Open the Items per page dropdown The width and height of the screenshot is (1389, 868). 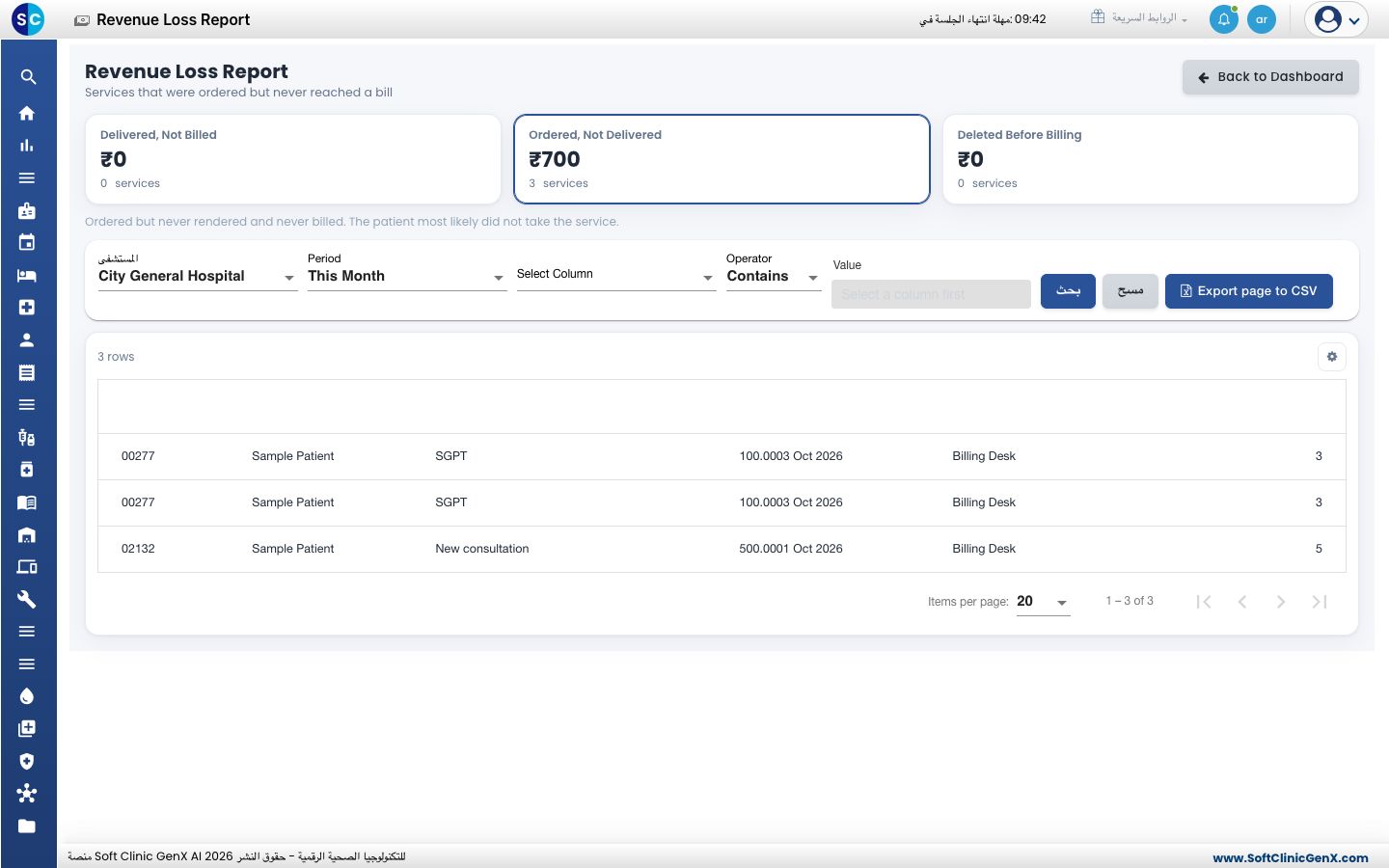1044,602
